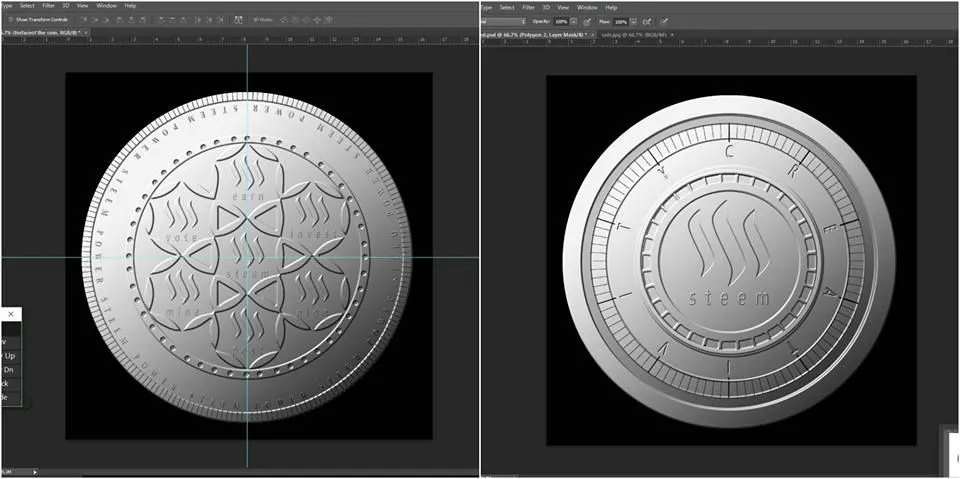Screen dimensions: 960x479
Task: Click Align vertical centers icon
Action: [95, 20]
